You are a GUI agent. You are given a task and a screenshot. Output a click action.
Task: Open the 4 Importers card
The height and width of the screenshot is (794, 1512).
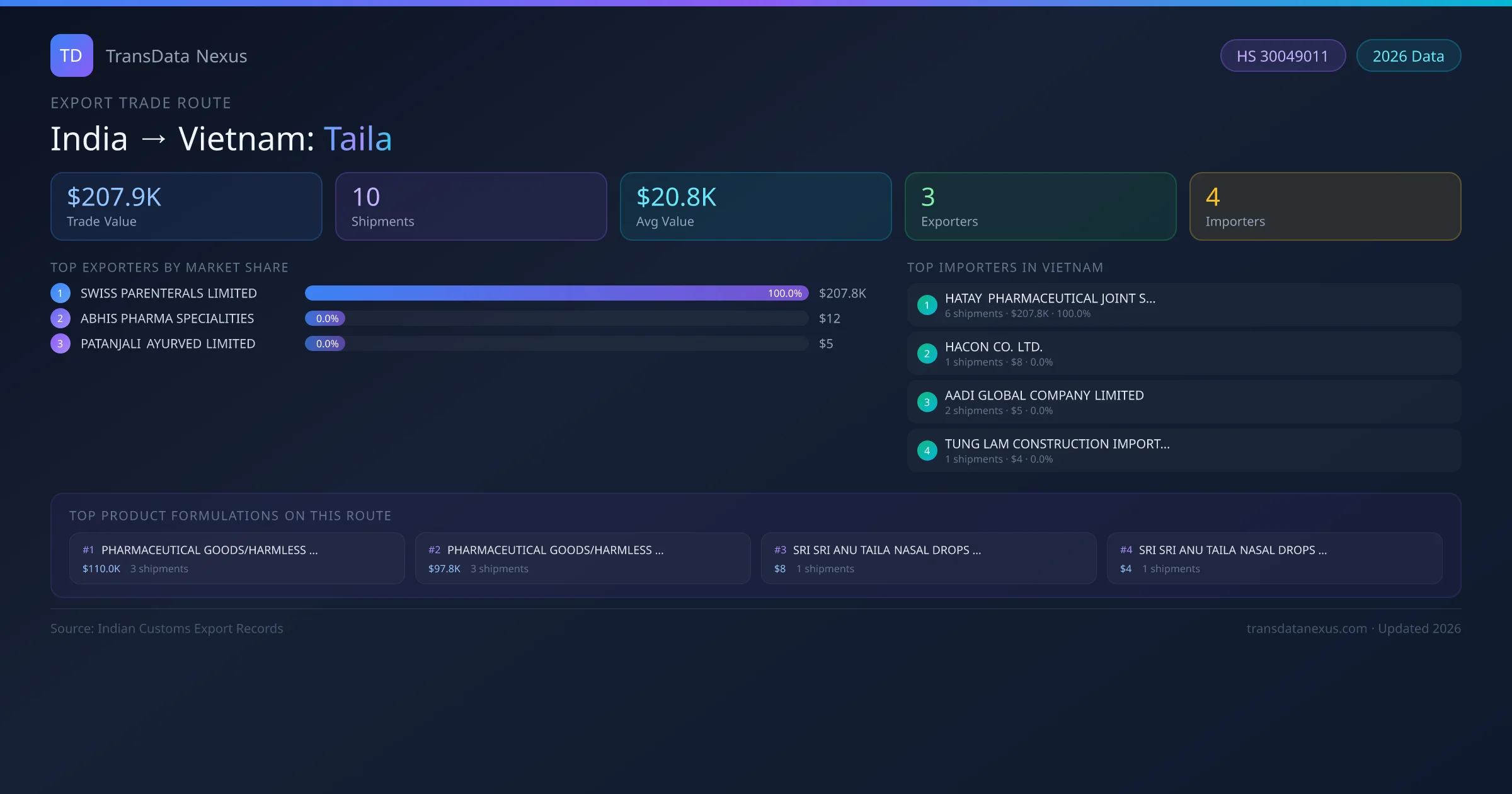pyautogui.click(x=1325, y=206)
